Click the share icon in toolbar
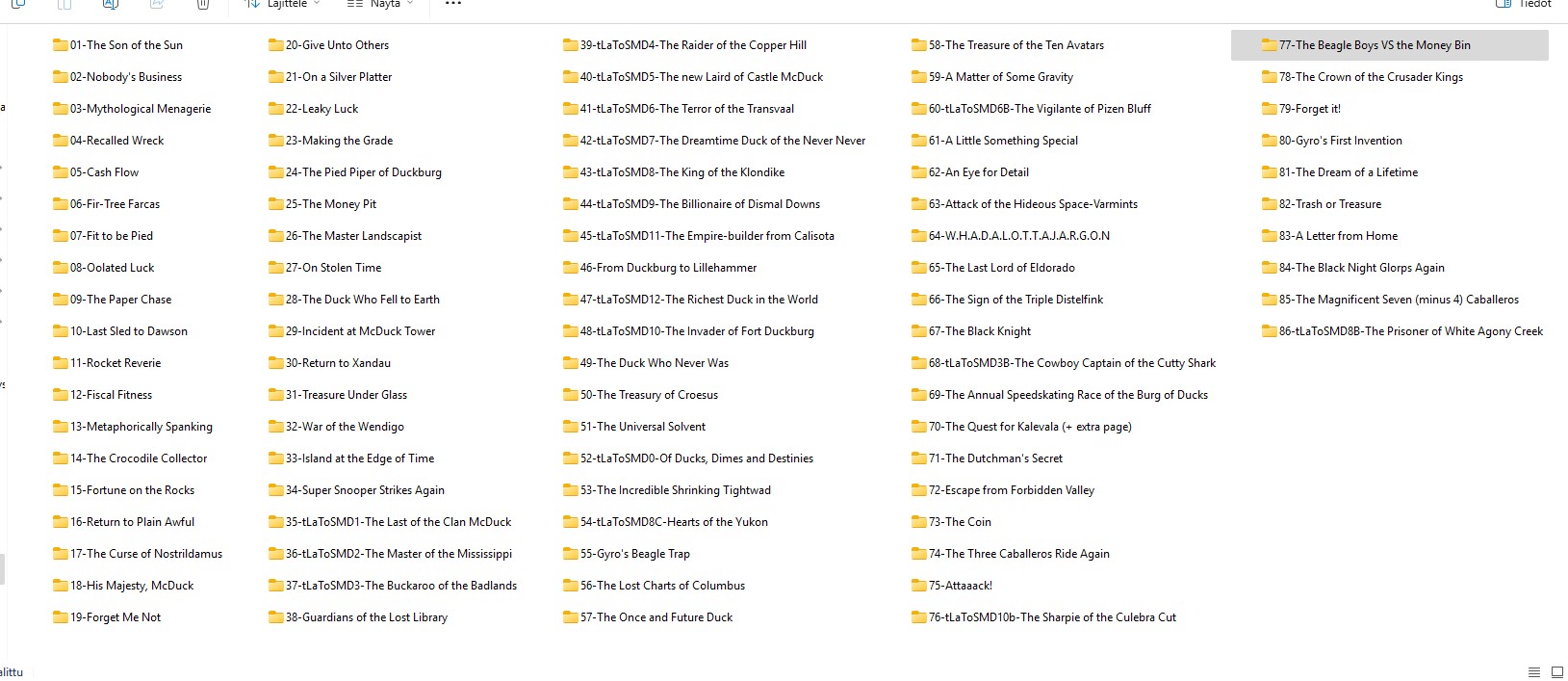The height and width of the screenshot is (681, 1568). pos(156,4)
